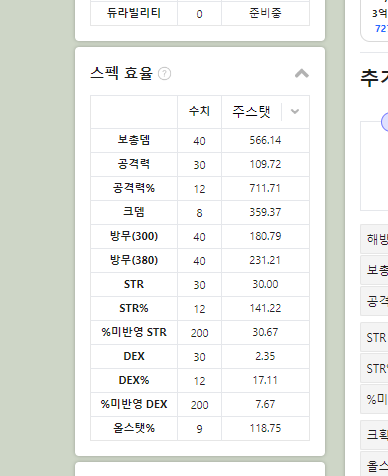This screenshot has width=388, height=476.
Task: Click the 올스탯% row label
Action: [x=134, y=428]
